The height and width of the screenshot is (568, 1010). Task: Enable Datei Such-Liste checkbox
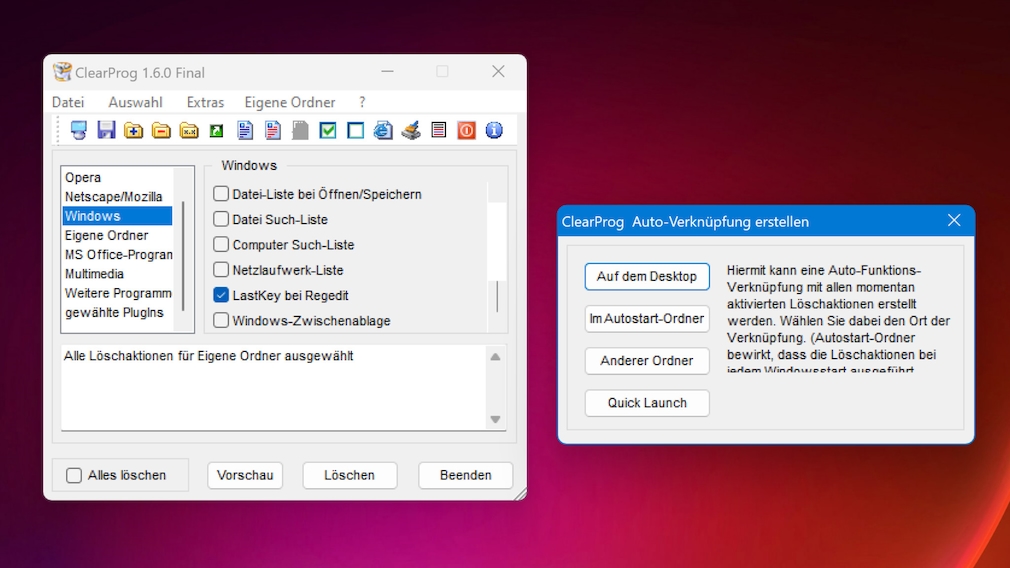221,219
